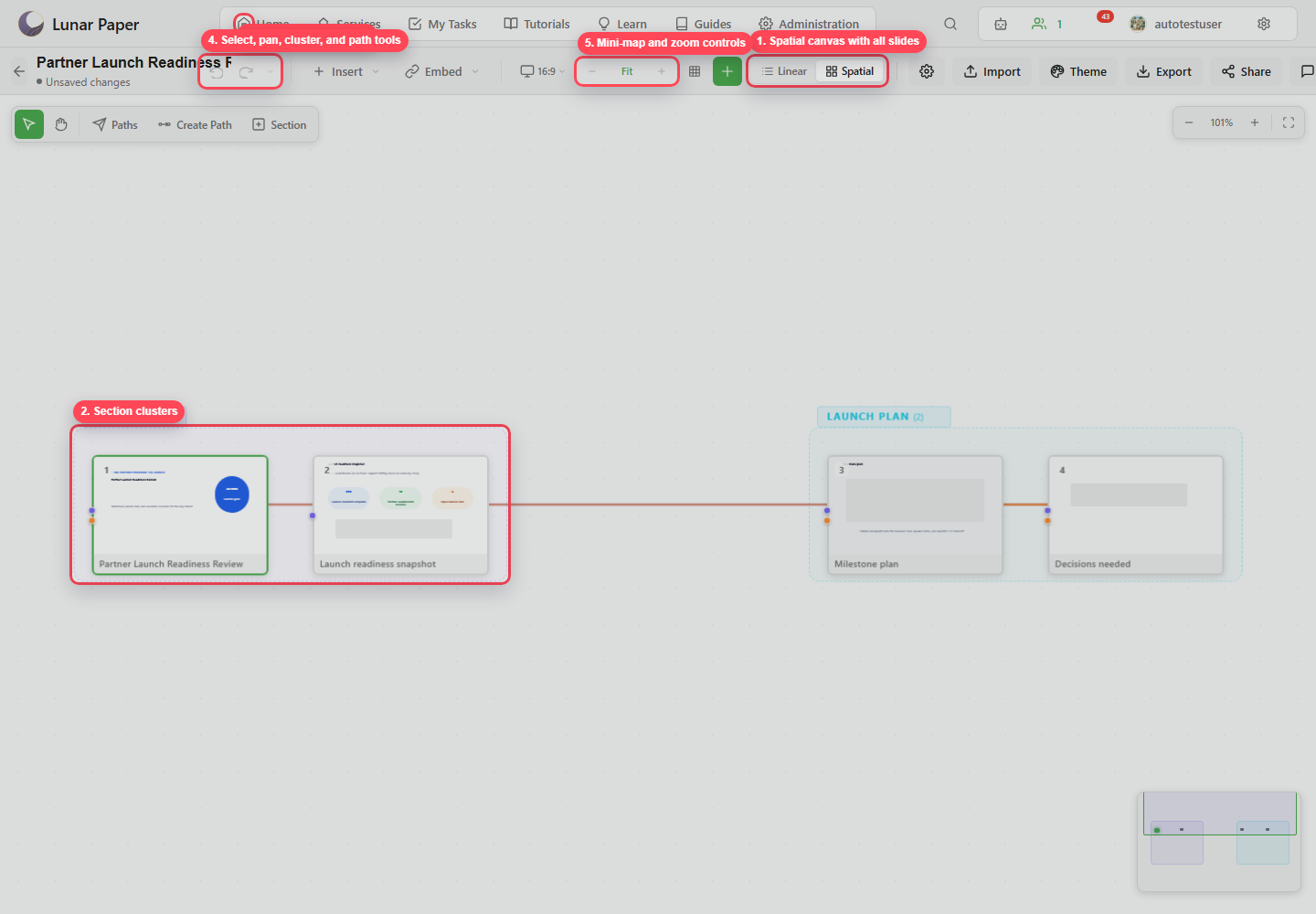Click the Lunar Paper logo
Viewport: 1316px width, 914px height.
click(x=79, y=24)
